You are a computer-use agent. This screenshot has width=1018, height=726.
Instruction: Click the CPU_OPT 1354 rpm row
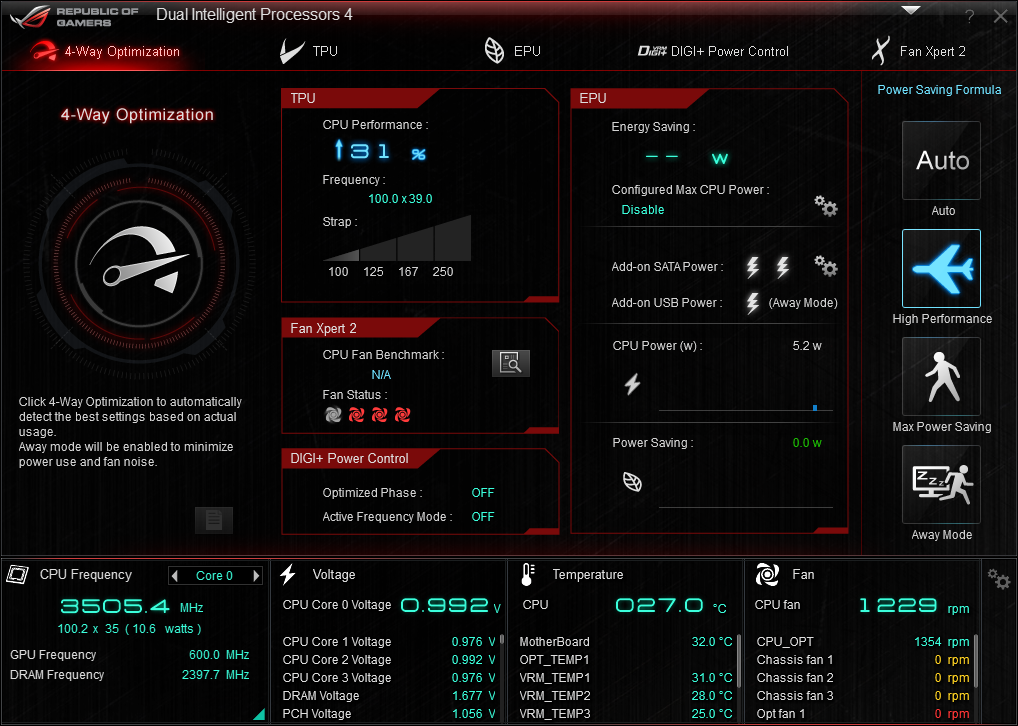(x=863, y=642)
